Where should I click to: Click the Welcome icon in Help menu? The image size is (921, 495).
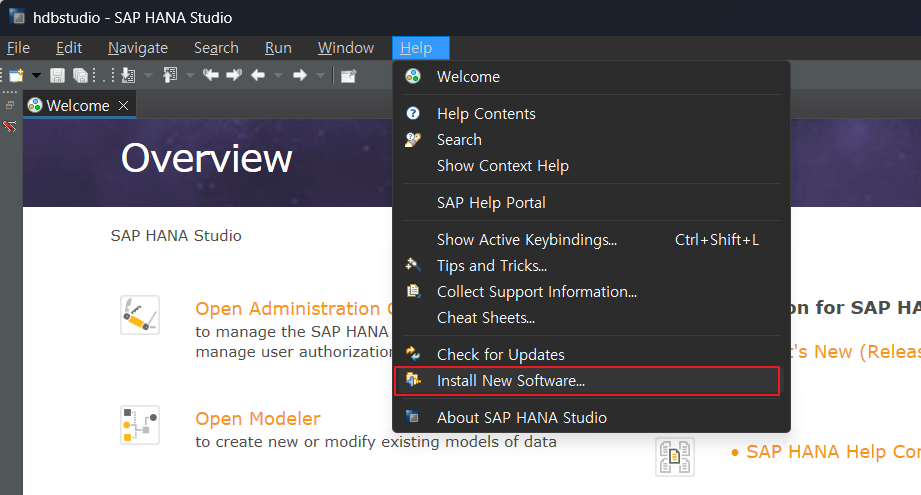413,76
